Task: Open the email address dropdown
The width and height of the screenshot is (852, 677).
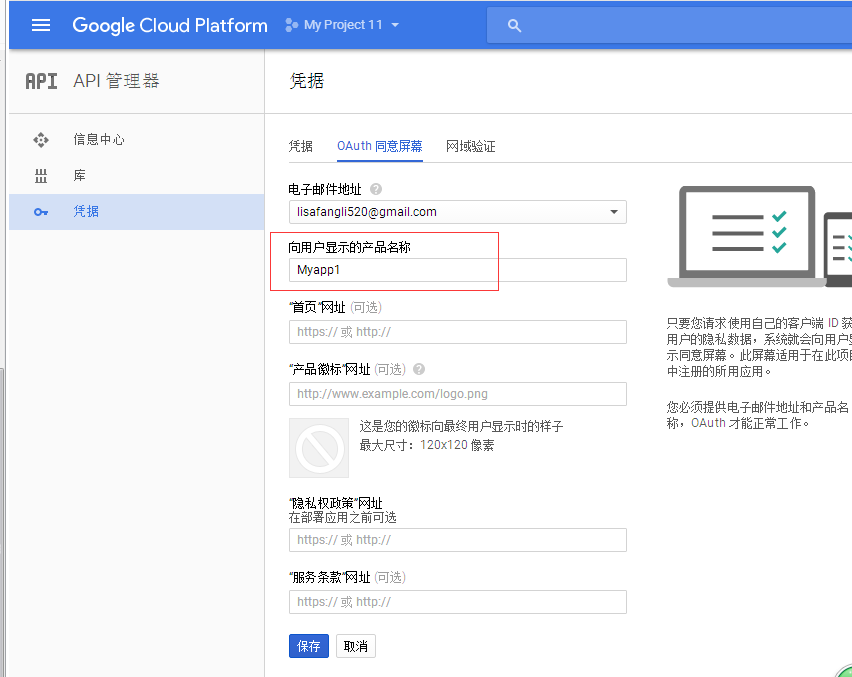Action: click(x=458, y=212)
